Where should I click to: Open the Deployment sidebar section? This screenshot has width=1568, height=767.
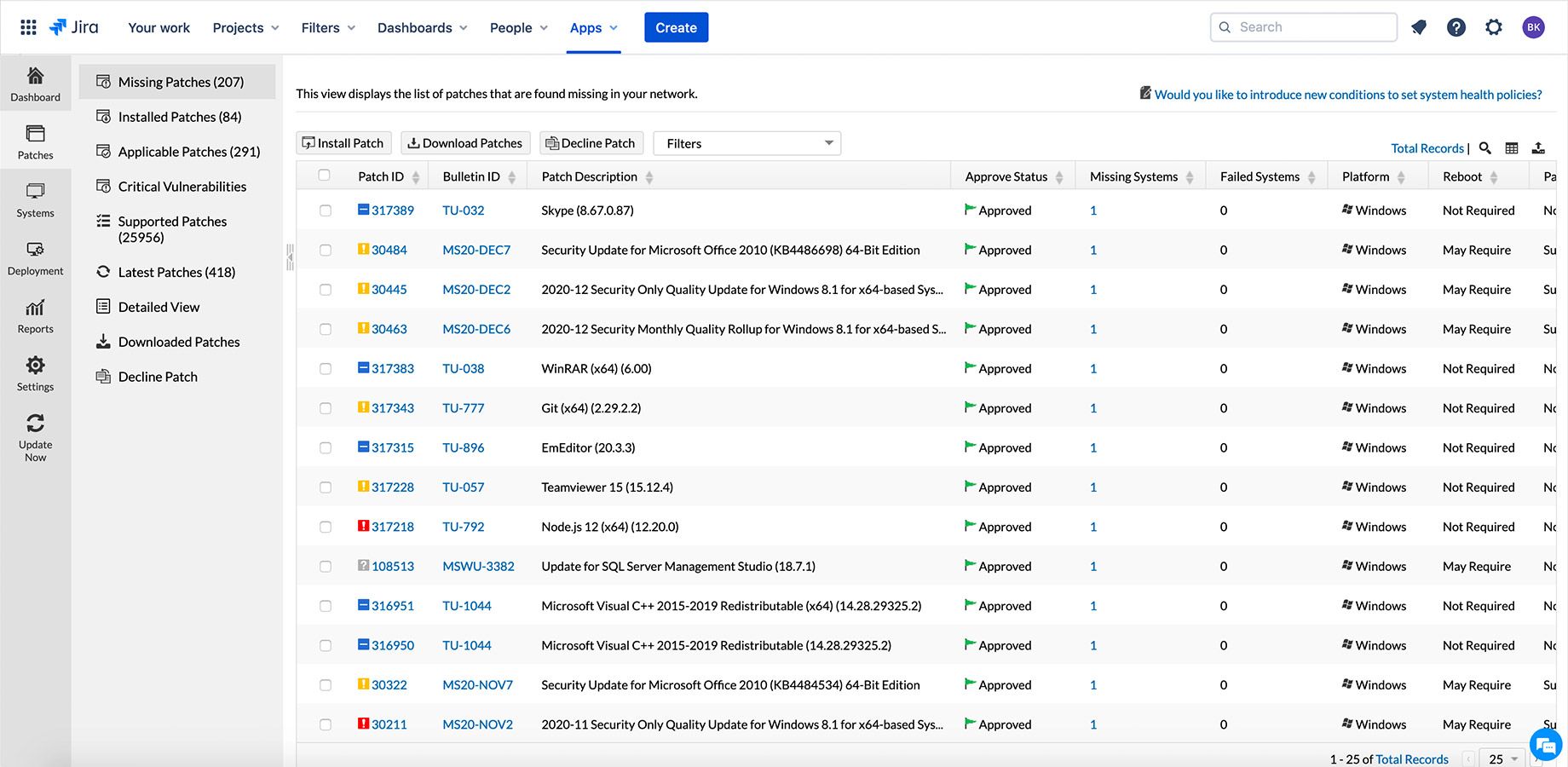(x=35, y=258)
